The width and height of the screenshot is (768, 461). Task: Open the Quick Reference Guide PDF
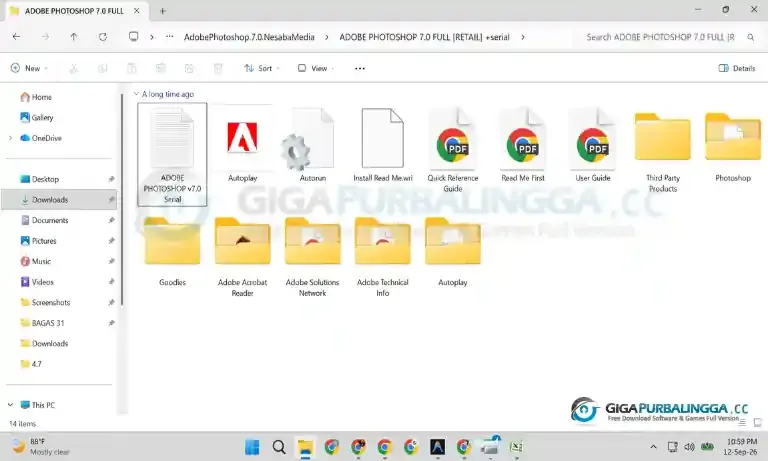pos(453,150)
